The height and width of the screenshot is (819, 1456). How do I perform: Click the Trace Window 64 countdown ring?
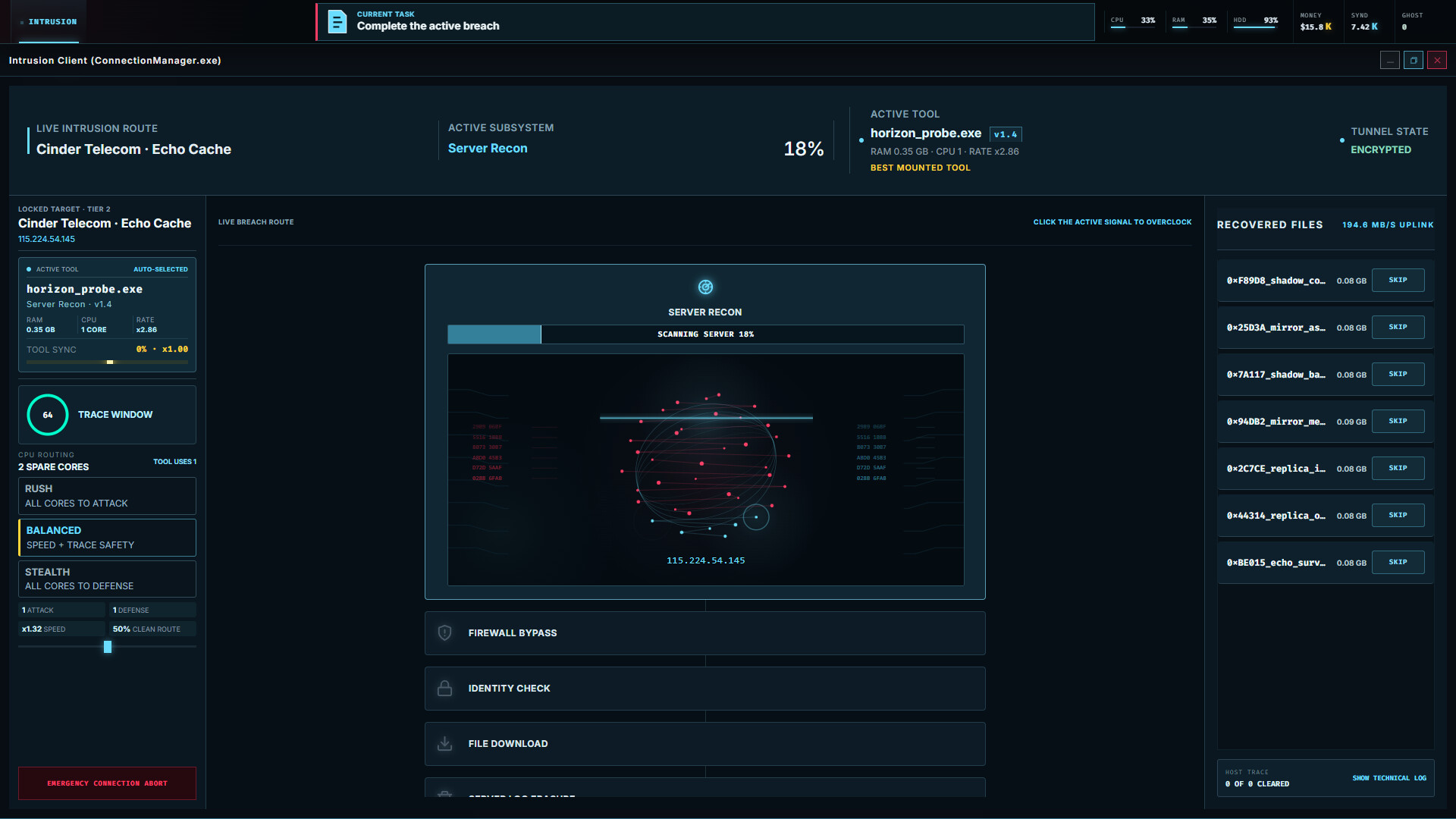[48, 415]
